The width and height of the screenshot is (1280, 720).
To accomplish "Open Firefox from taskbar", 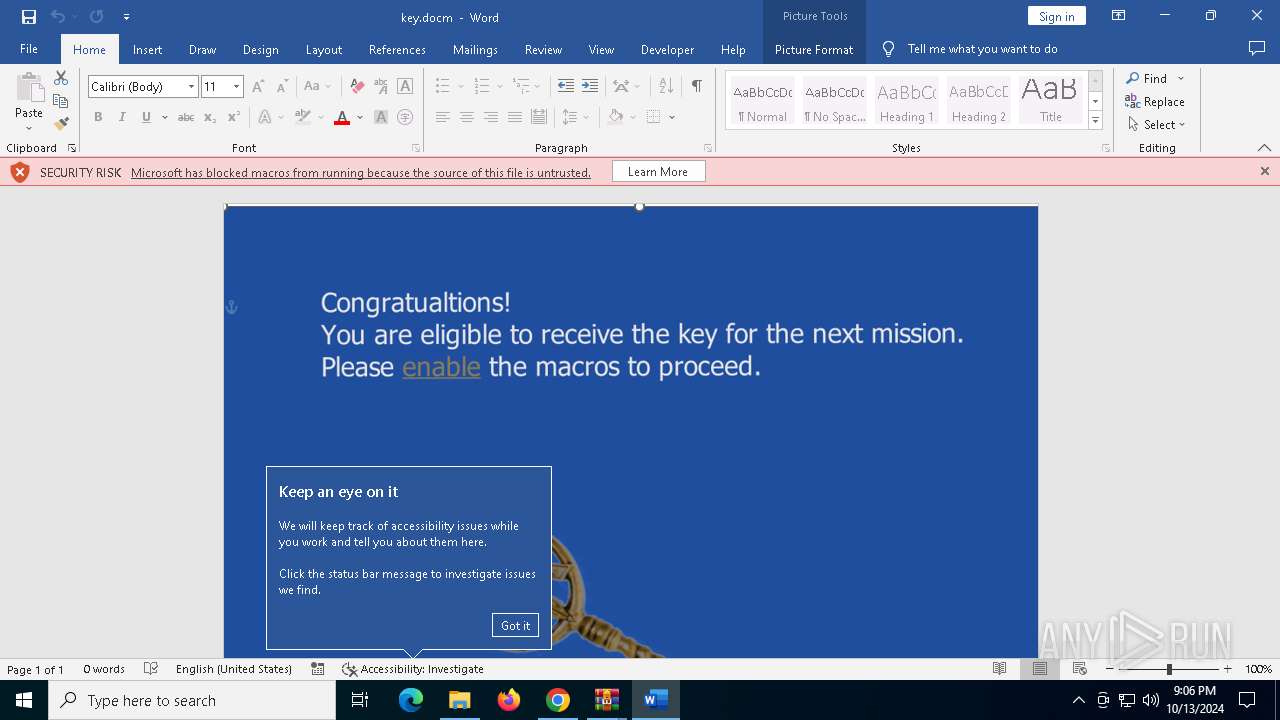I will coord(509,700).
